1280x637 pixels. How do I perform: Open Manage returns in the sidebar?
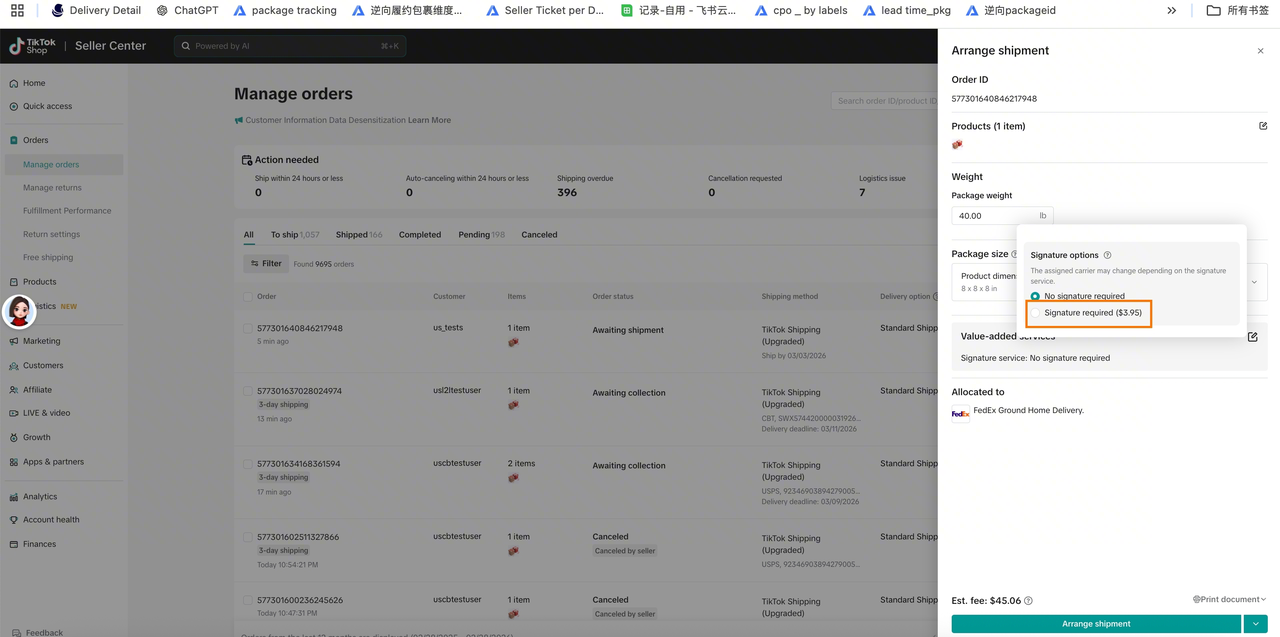(x=52, y=188)
